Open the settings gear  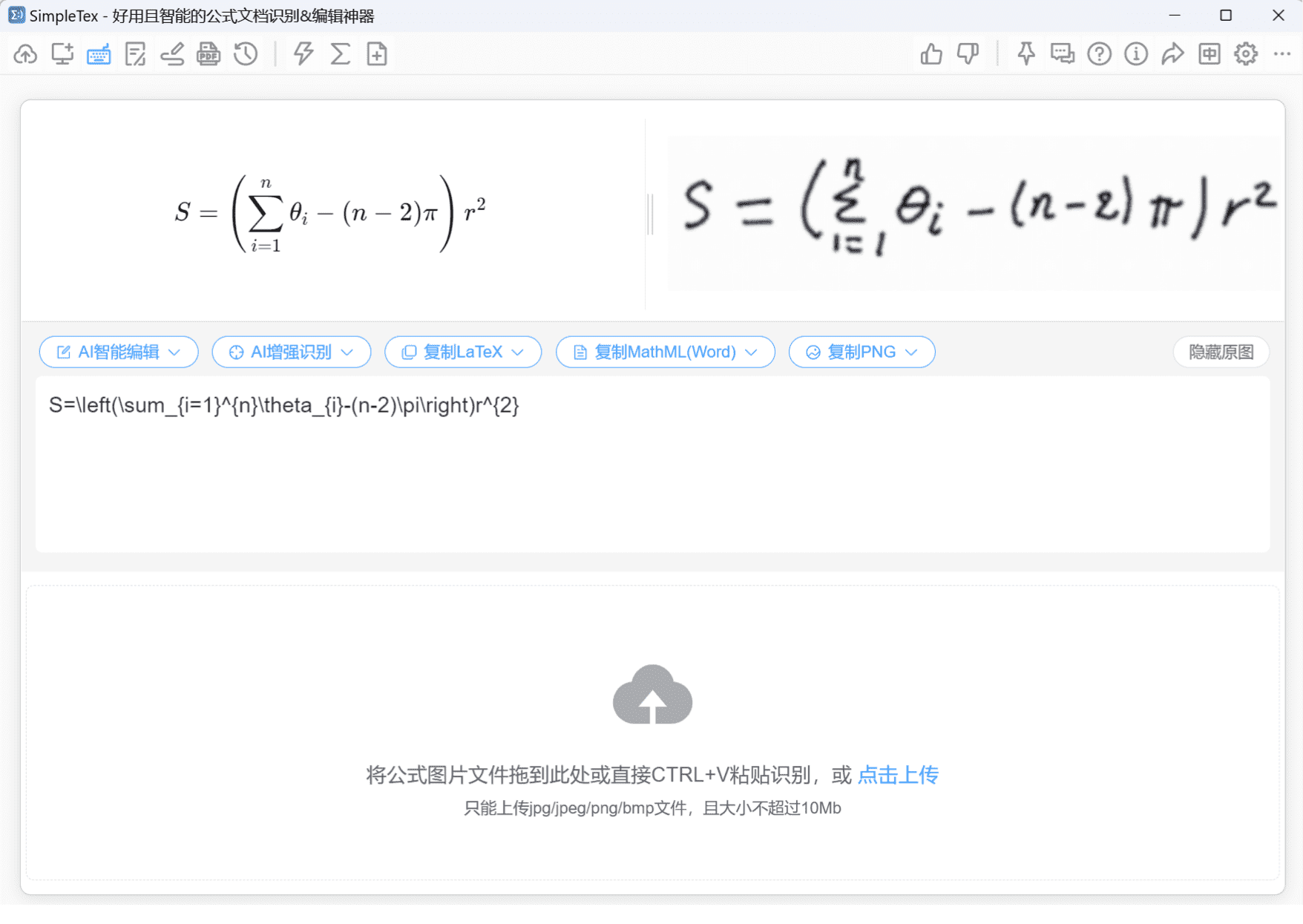click(x=1247, y=53)
